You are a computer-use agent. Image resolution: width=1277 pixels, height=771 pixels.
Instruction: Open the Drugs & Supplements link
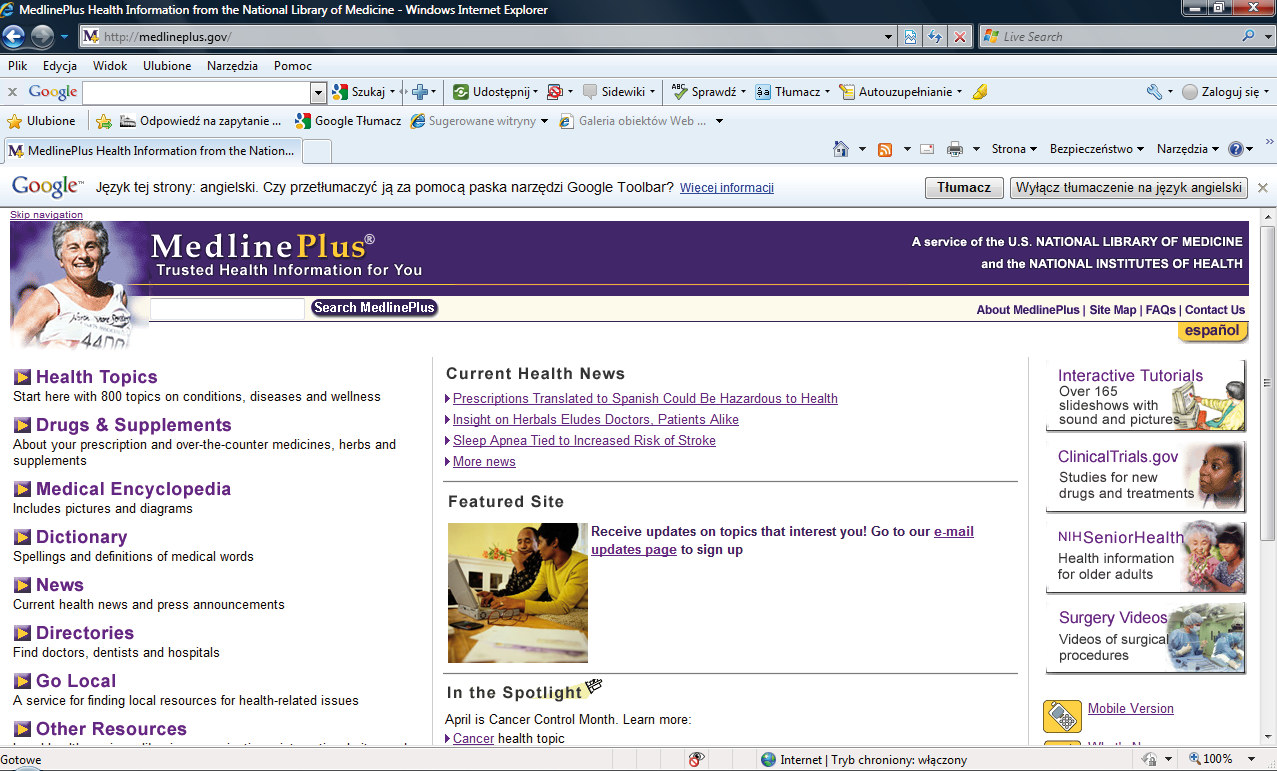click(134, 425)
